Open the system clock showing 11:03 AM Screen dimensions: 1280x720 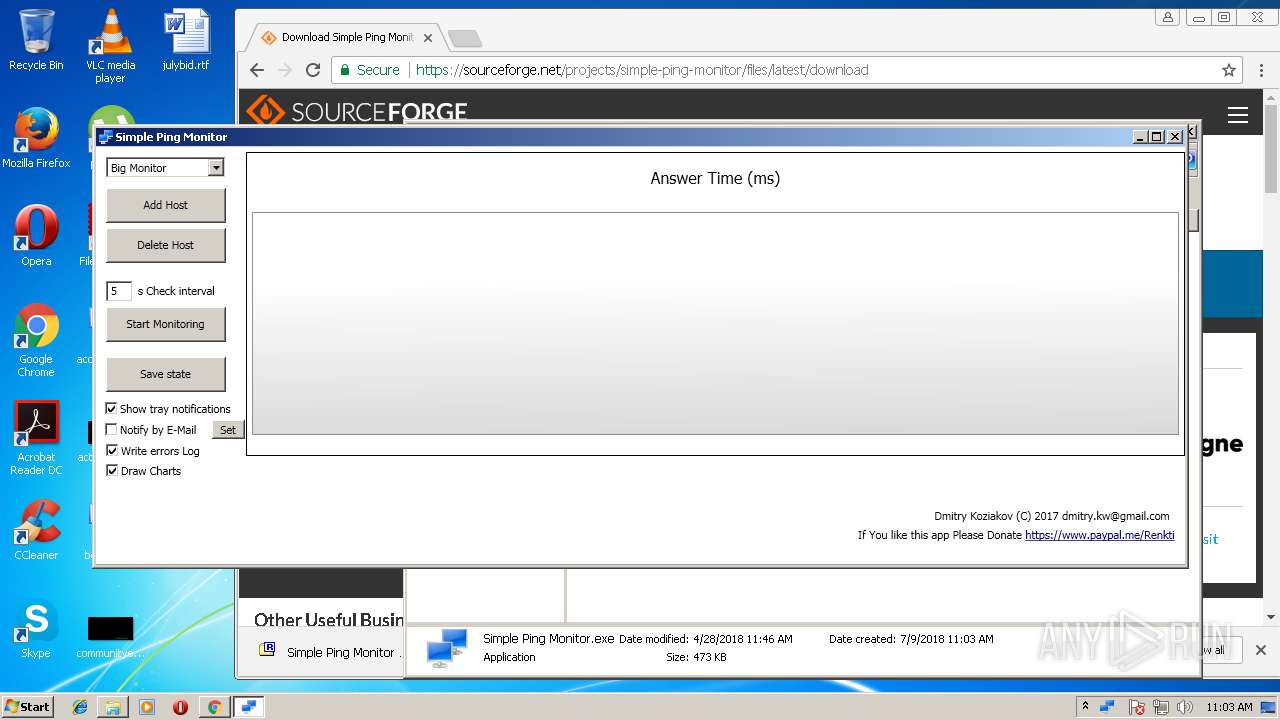[x=1229, y=707]
